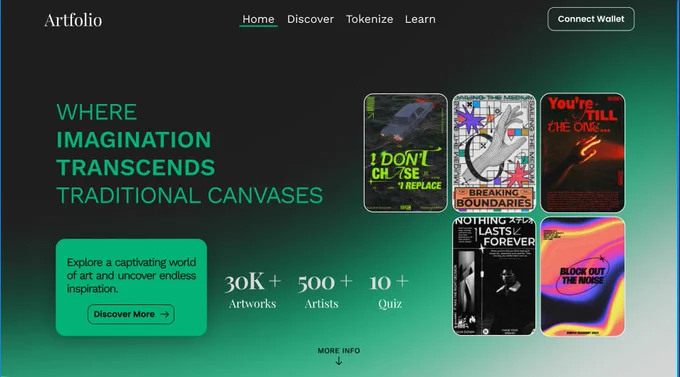The width and height of the screenshot is (680, 377).
Task: Click the arrow icon in Discover More
Action: (x=164, y=314)
